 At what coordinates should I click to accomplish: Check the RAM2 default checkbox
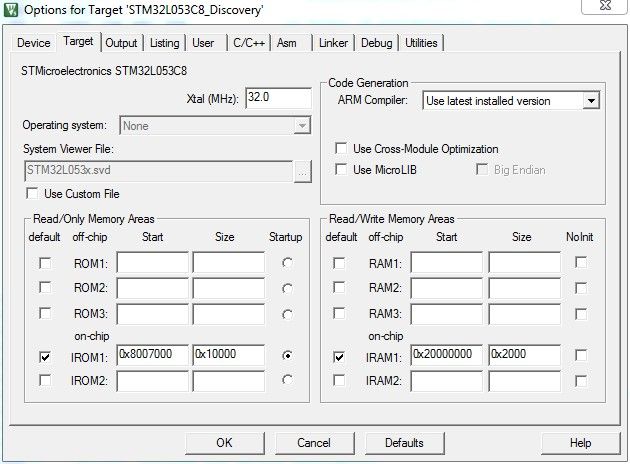(339, 288)
